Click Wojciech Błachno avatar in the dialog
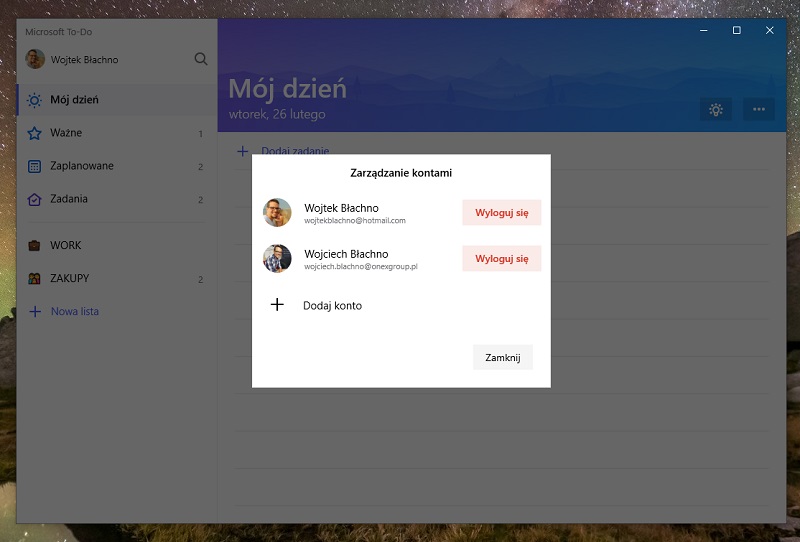Image resolution: width=800 pixels, height=542 pixels. click(x=277, y=258)
